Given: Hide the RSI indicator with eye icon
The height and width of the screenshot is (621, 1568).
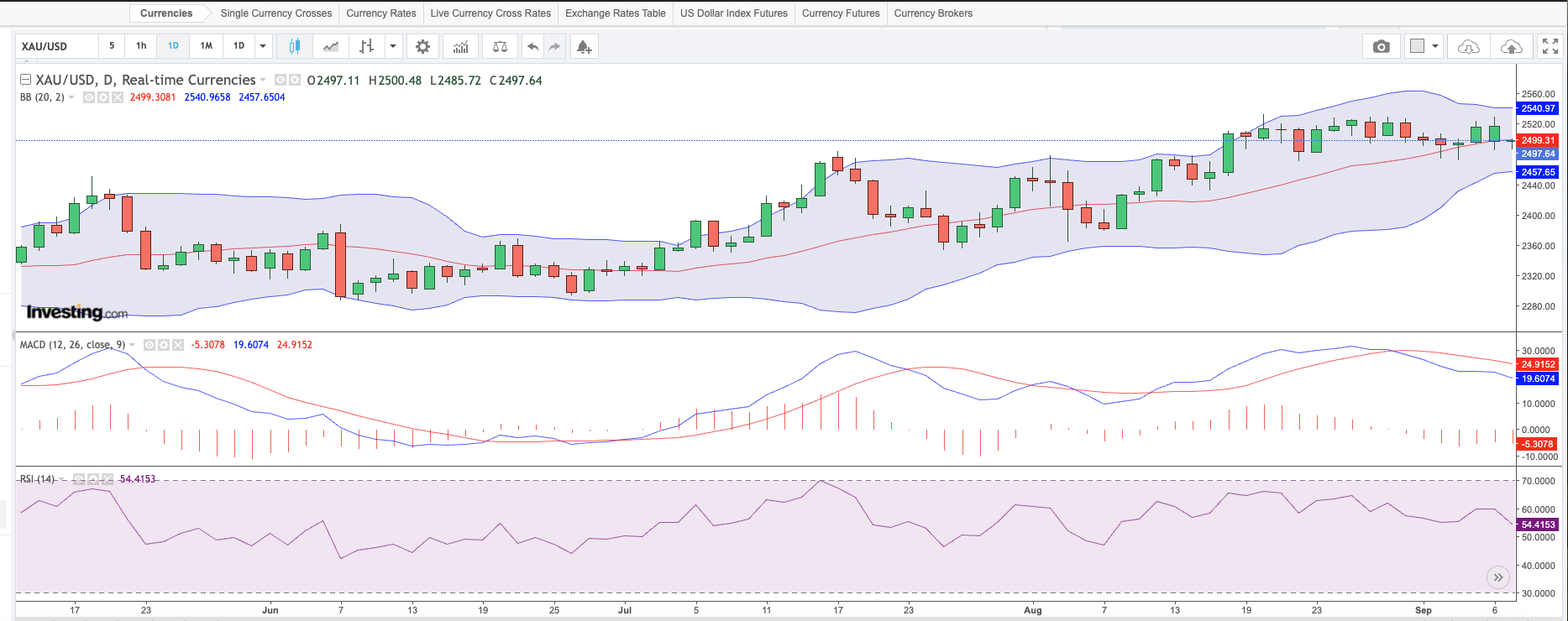Looking at the screenshot, I should [x=79, y=479].
